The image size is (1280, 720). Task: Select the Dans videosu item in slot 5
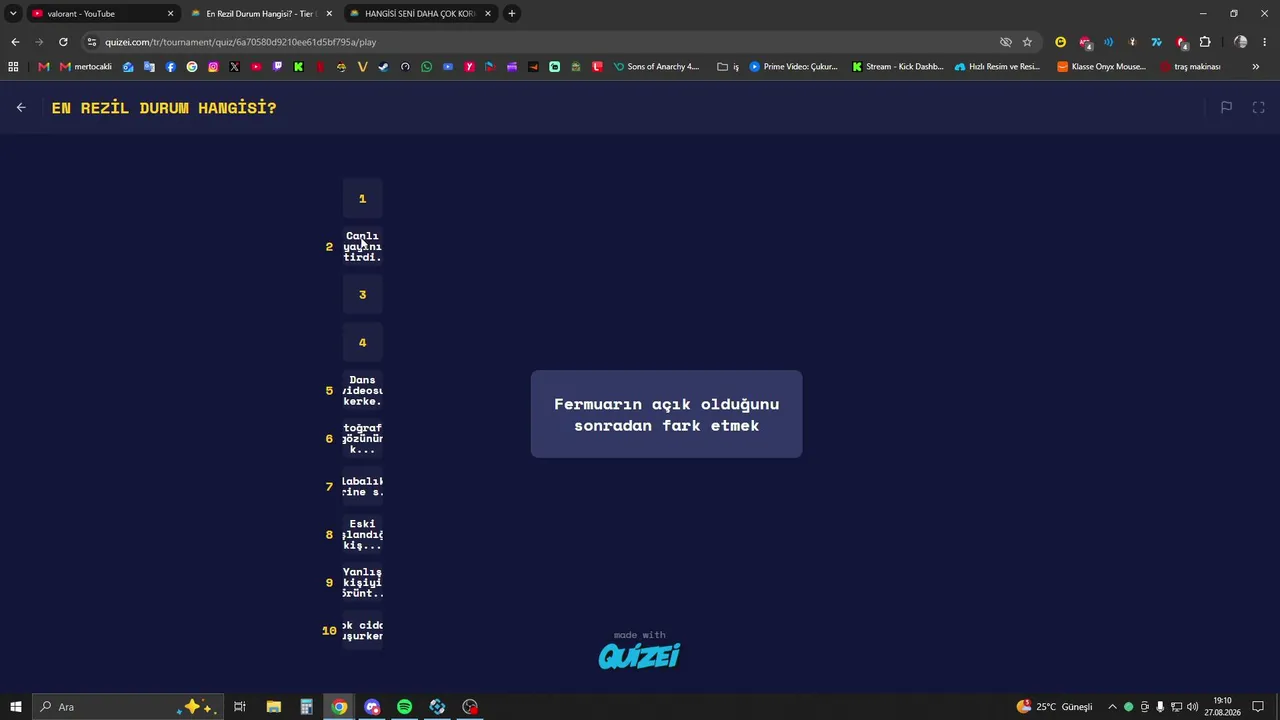(x=362, y=390)
